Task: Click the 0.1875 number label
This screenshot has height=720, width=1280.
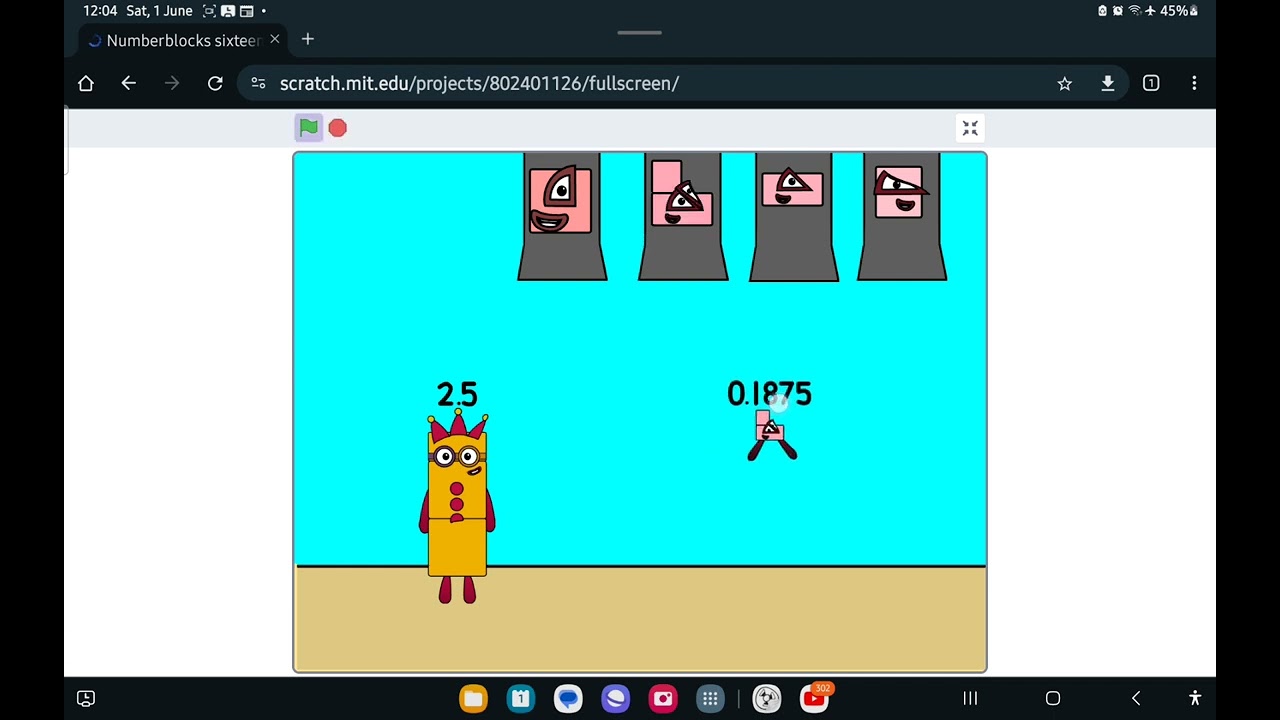Action: click(x=769, y=394)
